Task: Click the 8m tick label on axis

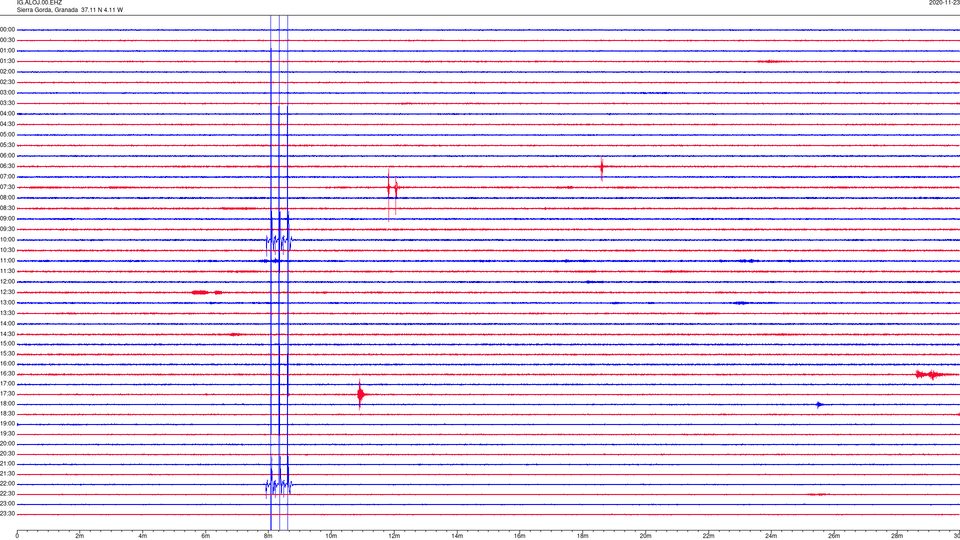Action: click(x=268, y=536)
